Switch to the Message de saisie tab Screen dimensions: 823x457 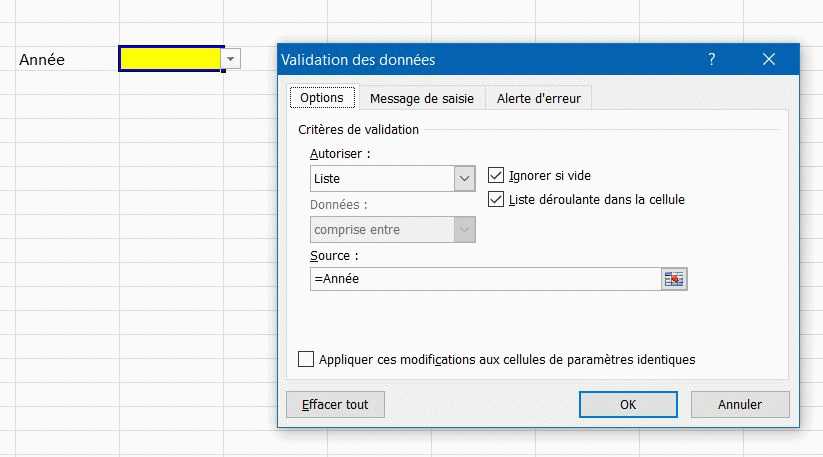422,98
